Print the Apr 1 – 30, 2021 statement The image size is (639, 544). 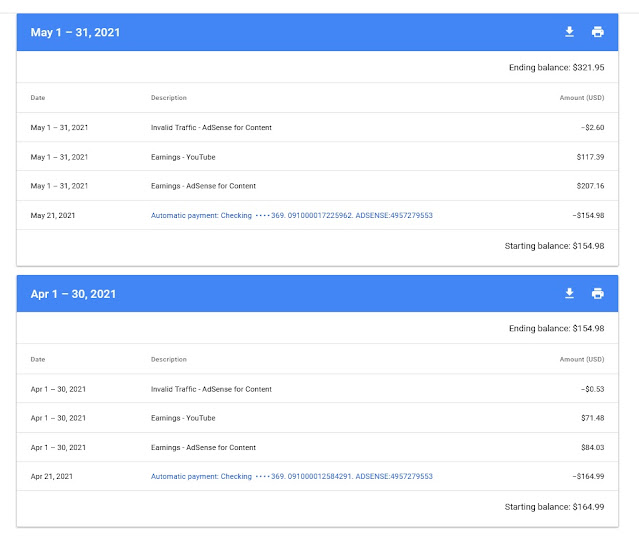point(597,293)
